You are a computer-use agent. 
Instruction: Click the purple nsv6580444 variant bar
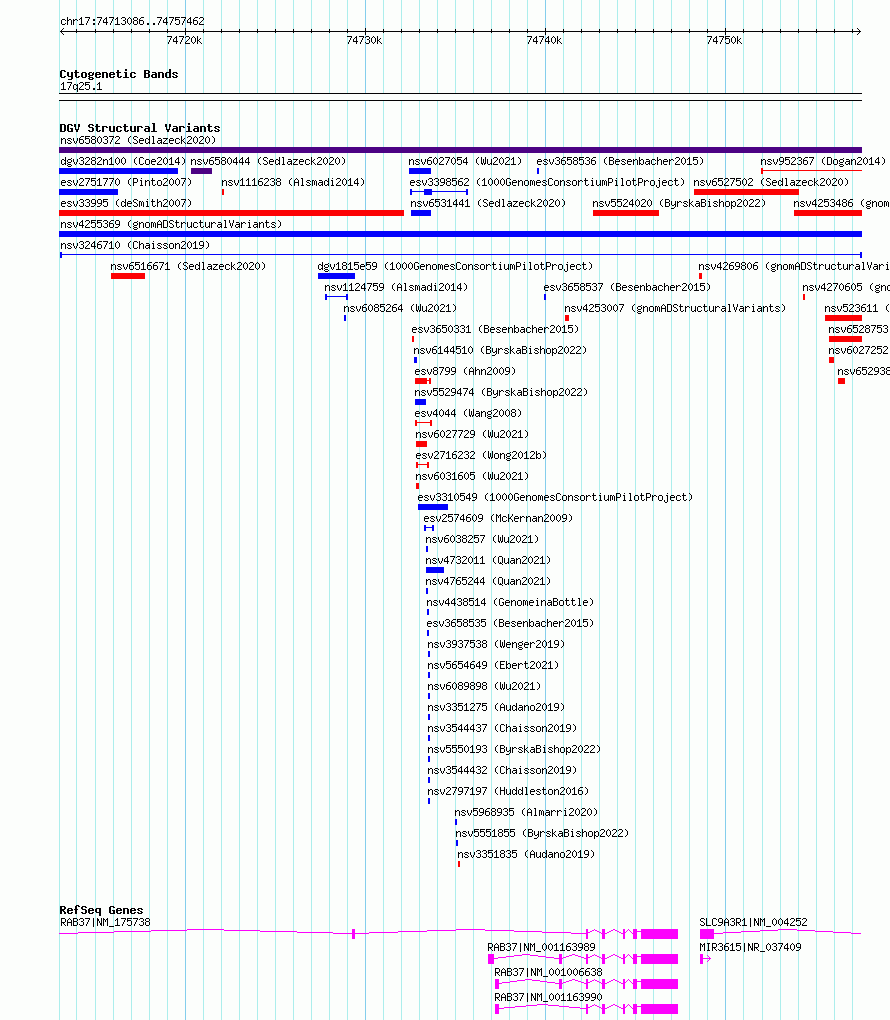click(x=201, y=171)
